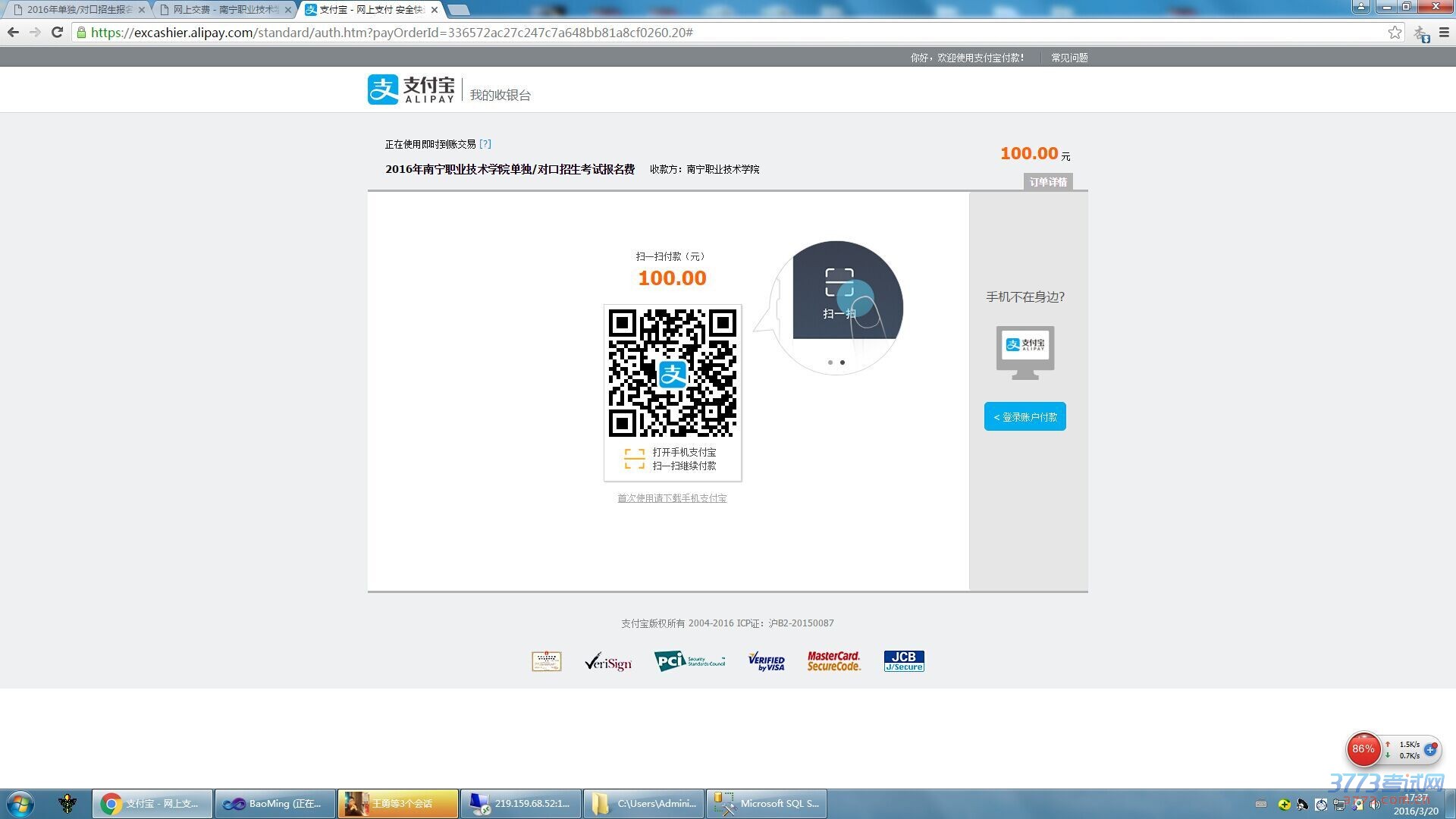Image resolution: width=1456 pixels, height=819 pixels.
Task: Click the MasterCard SecureCode badge
Action: tap(833, 661)
